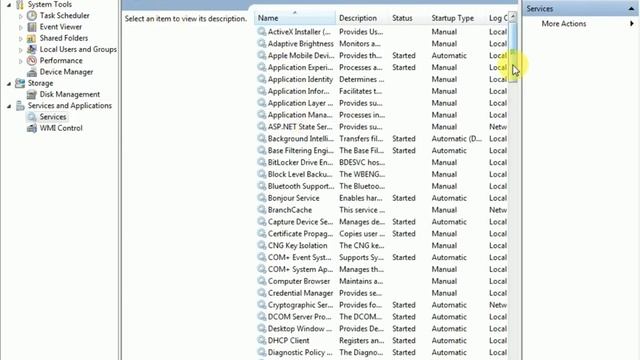Select the Task Scheduler tree item
Image resolution: width=640 pixels, height=360 pixels.
click(x=64, y=16)
